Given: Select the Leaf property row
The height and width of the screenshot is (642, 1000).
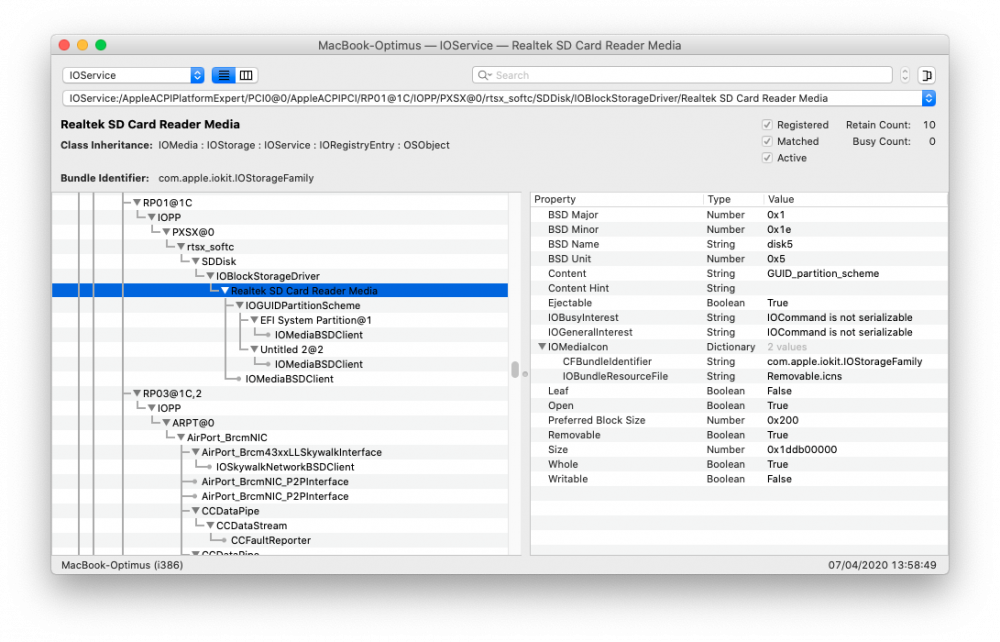Looking at the screenshot, I should tap(739, 391).
